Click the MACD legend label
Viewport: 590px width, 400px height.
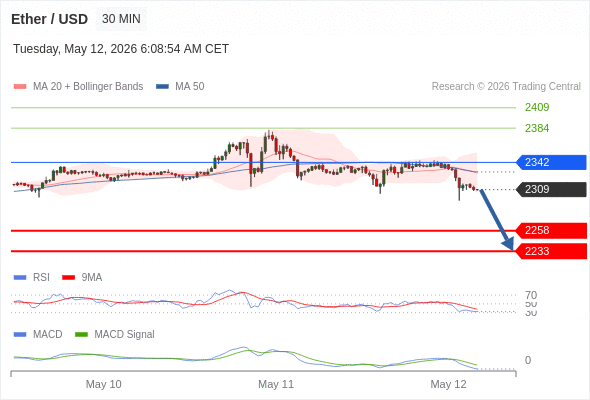click(48, 335)
